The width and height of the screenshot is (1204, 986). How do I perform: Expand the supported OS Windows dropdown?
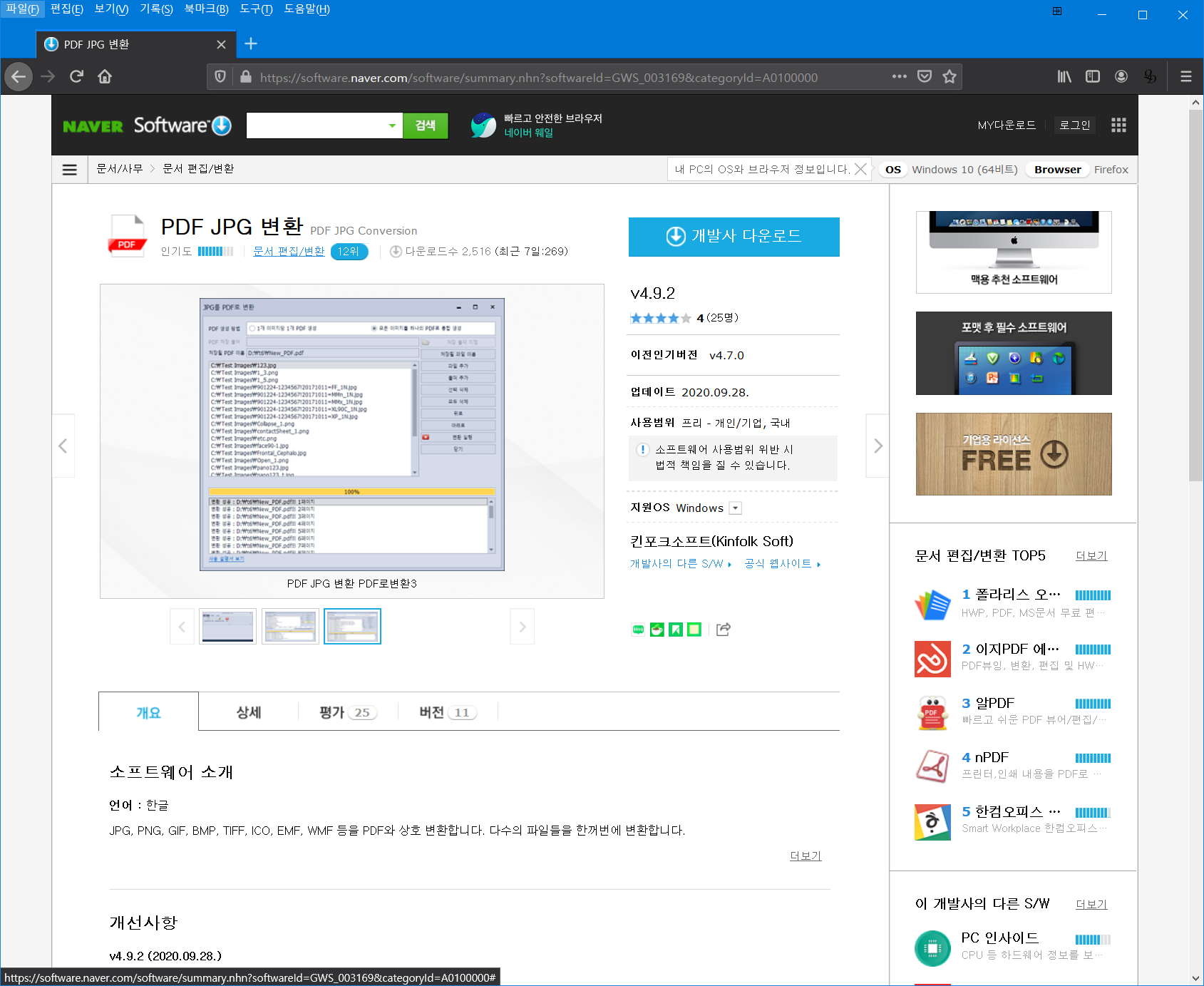[736, 508]
